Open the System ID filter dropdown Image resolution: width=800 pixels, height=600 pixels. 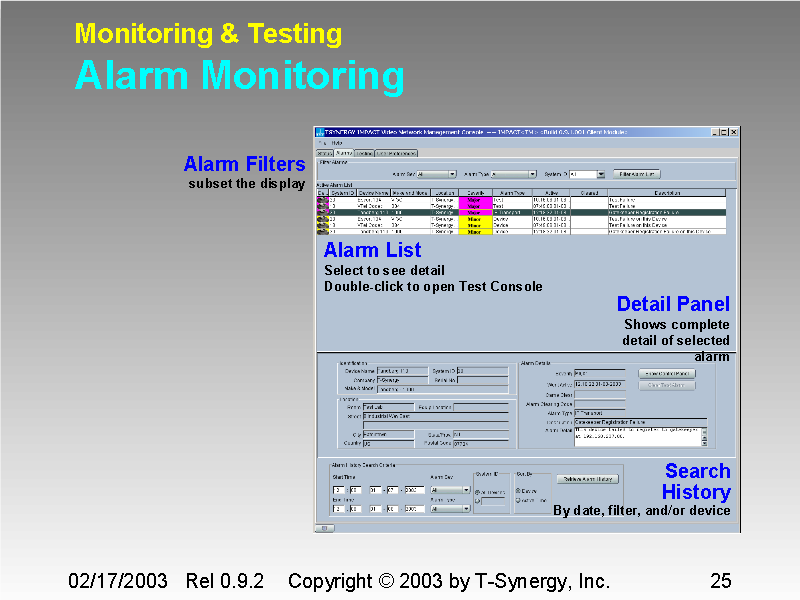(x=602, y=175)
